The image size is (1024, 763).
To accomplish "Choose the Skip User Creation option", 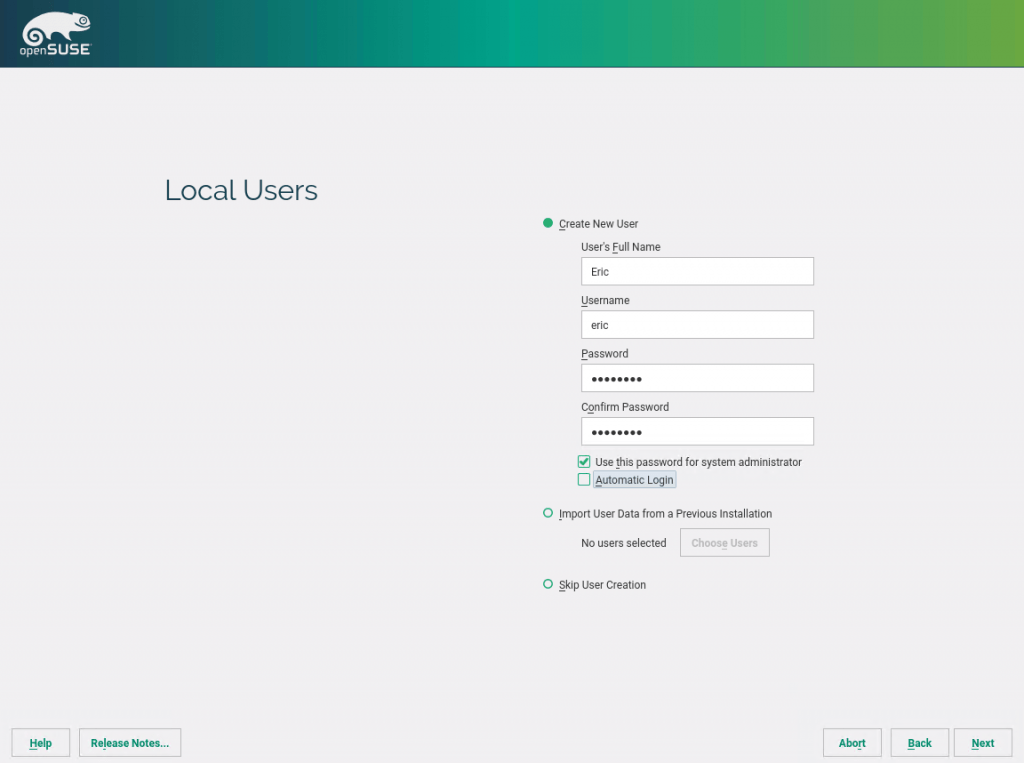I will [x=548, y=584].
